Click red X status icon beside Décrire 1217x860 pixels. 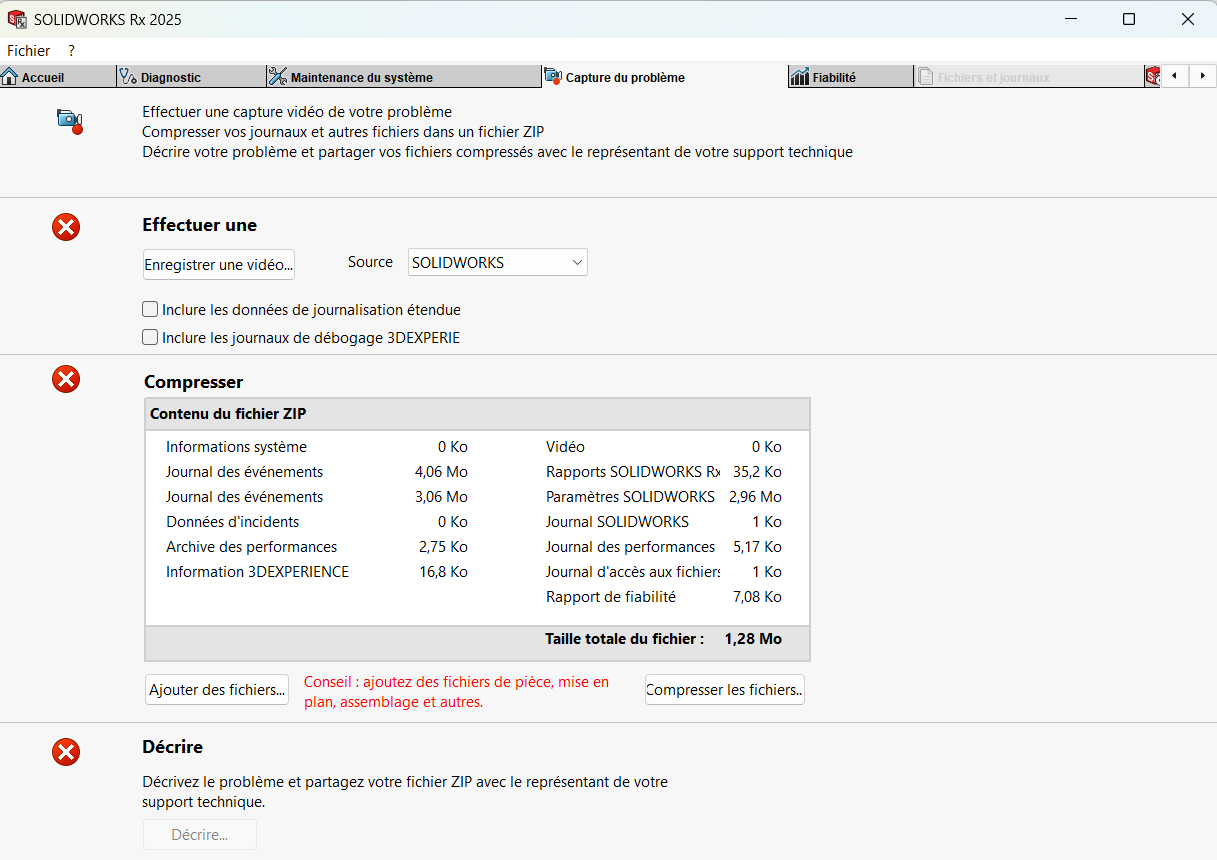66,752
